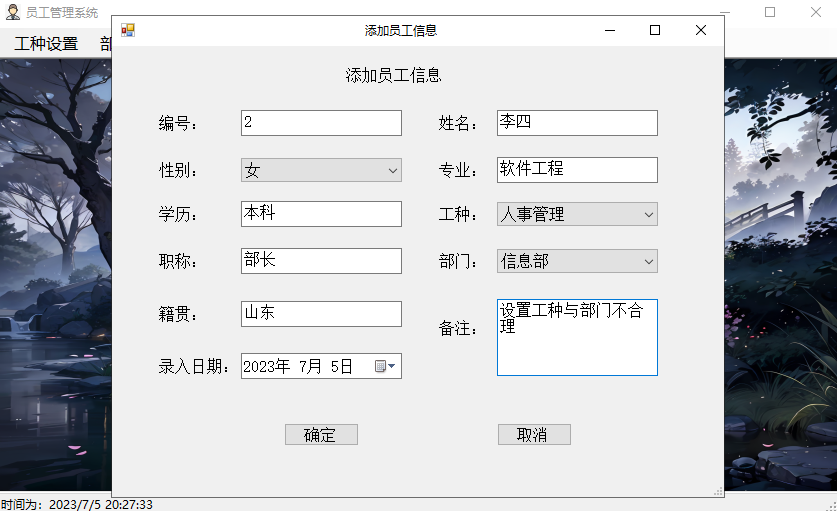Close the 添加员工信息 dialog
The image size is (837, 511).
(x=701, y=30)
